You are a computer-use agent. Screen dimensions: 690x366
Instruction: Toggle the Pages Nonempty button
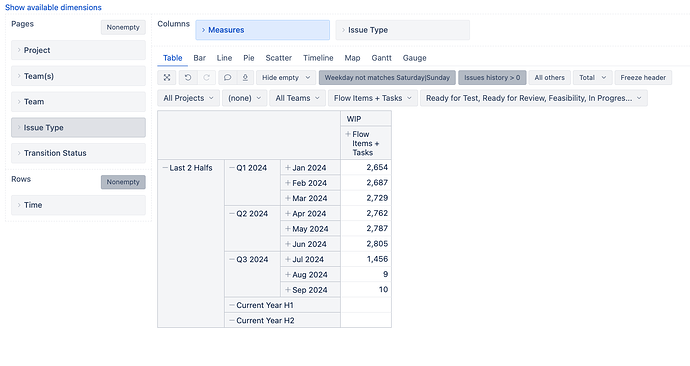123,27
